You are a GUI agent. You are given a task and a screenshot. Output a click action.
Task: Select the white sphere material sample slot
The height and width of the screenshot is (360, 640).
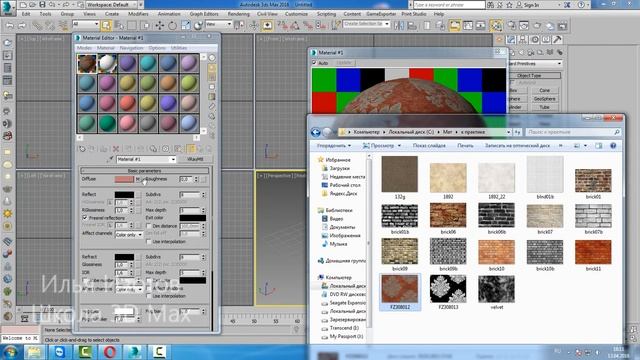tap(107, 64)
